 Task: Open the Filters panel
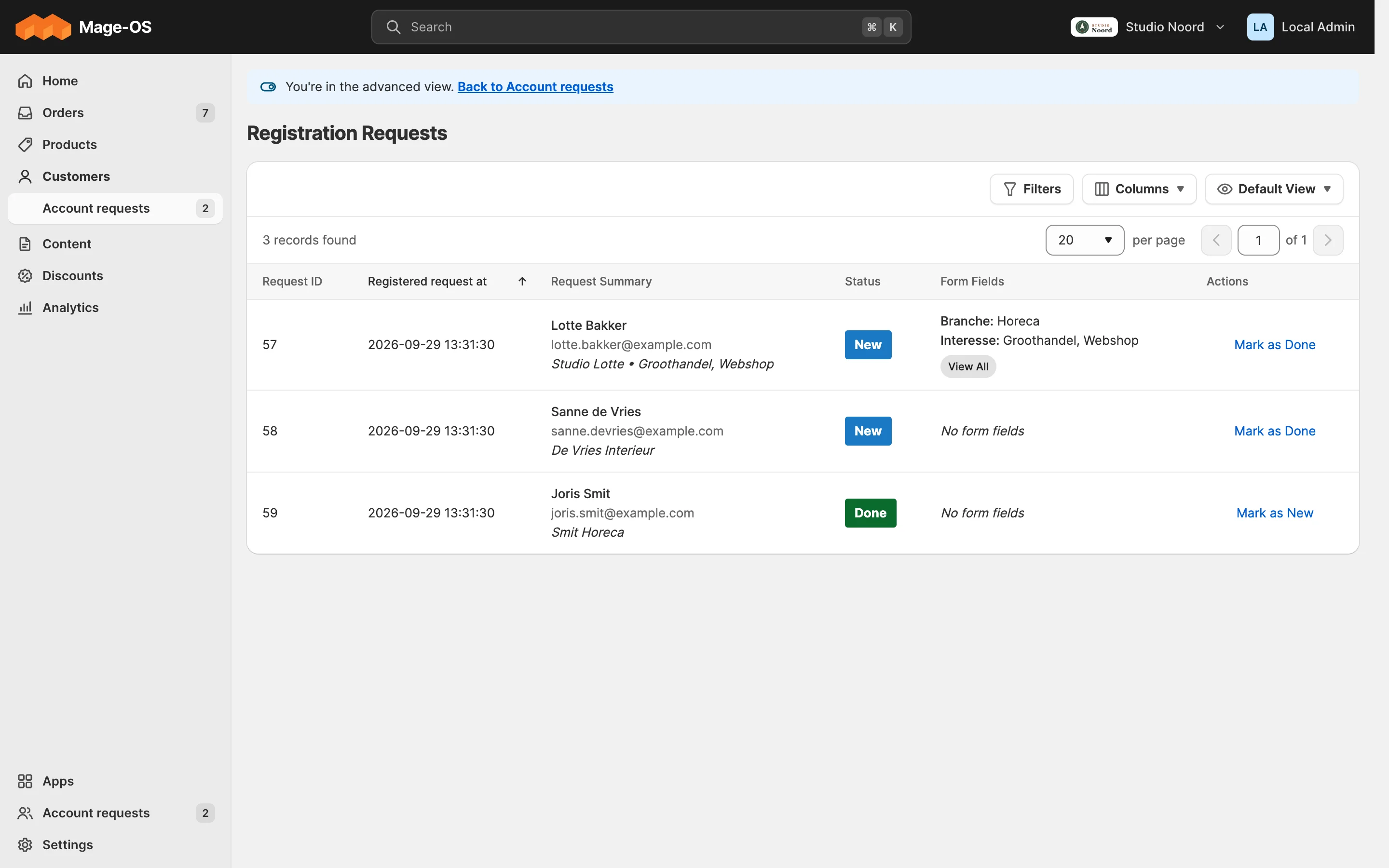tap(1032, 189)
